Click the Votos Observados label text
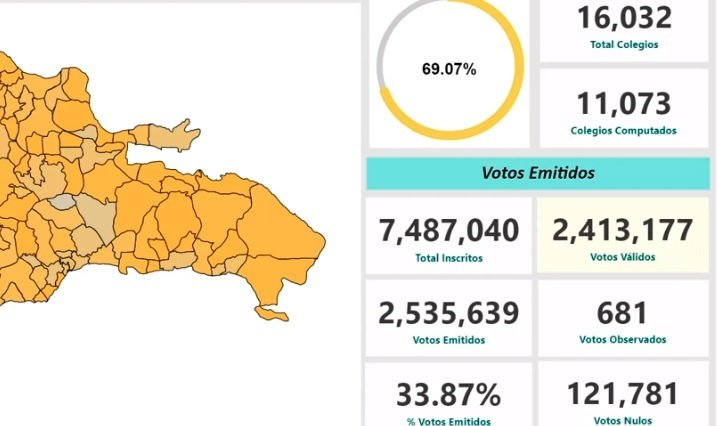 point(622,340)
